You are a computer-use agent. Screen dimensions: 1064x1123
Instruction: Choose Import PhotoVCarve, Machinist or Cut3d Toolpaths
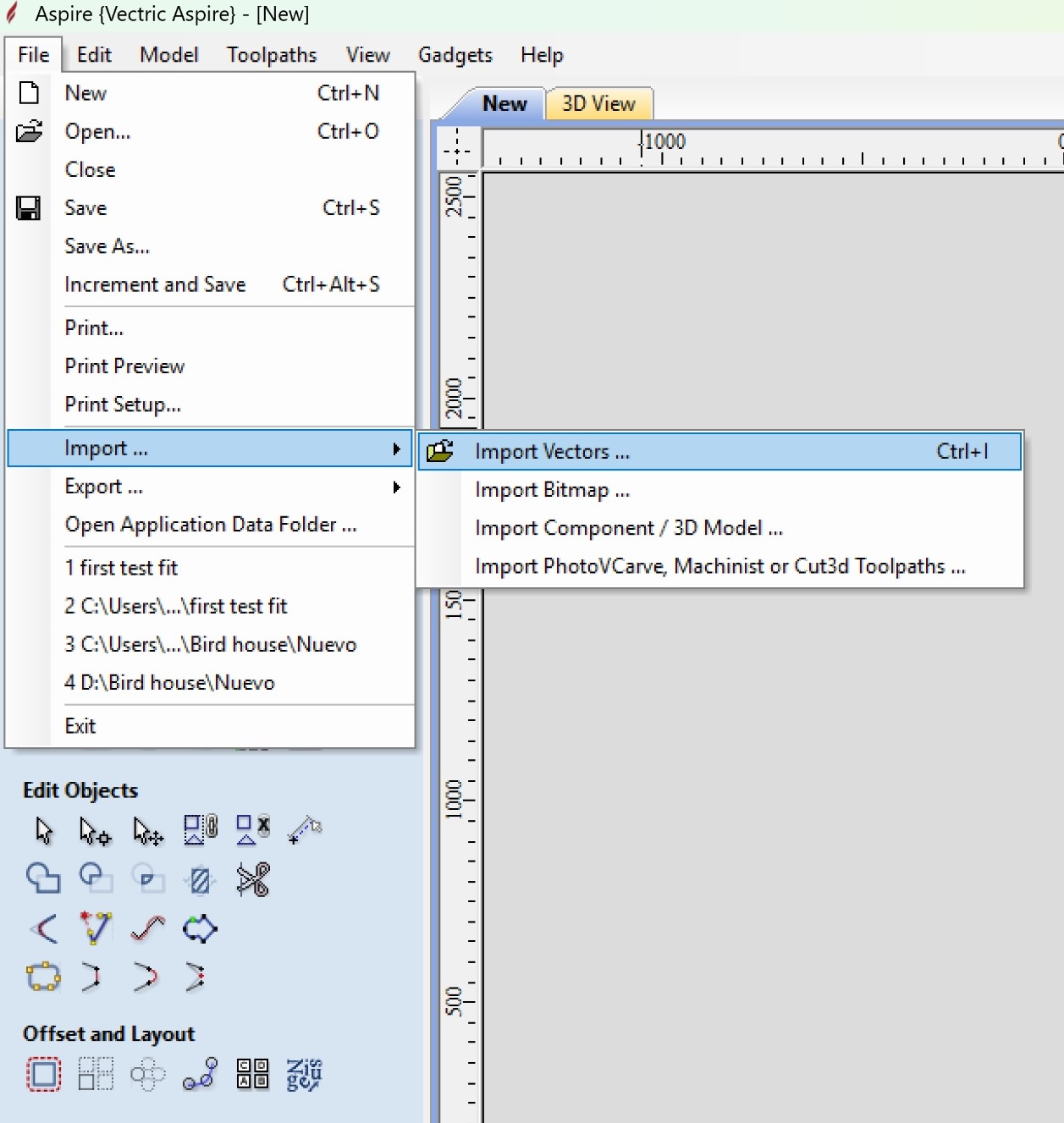720,566
